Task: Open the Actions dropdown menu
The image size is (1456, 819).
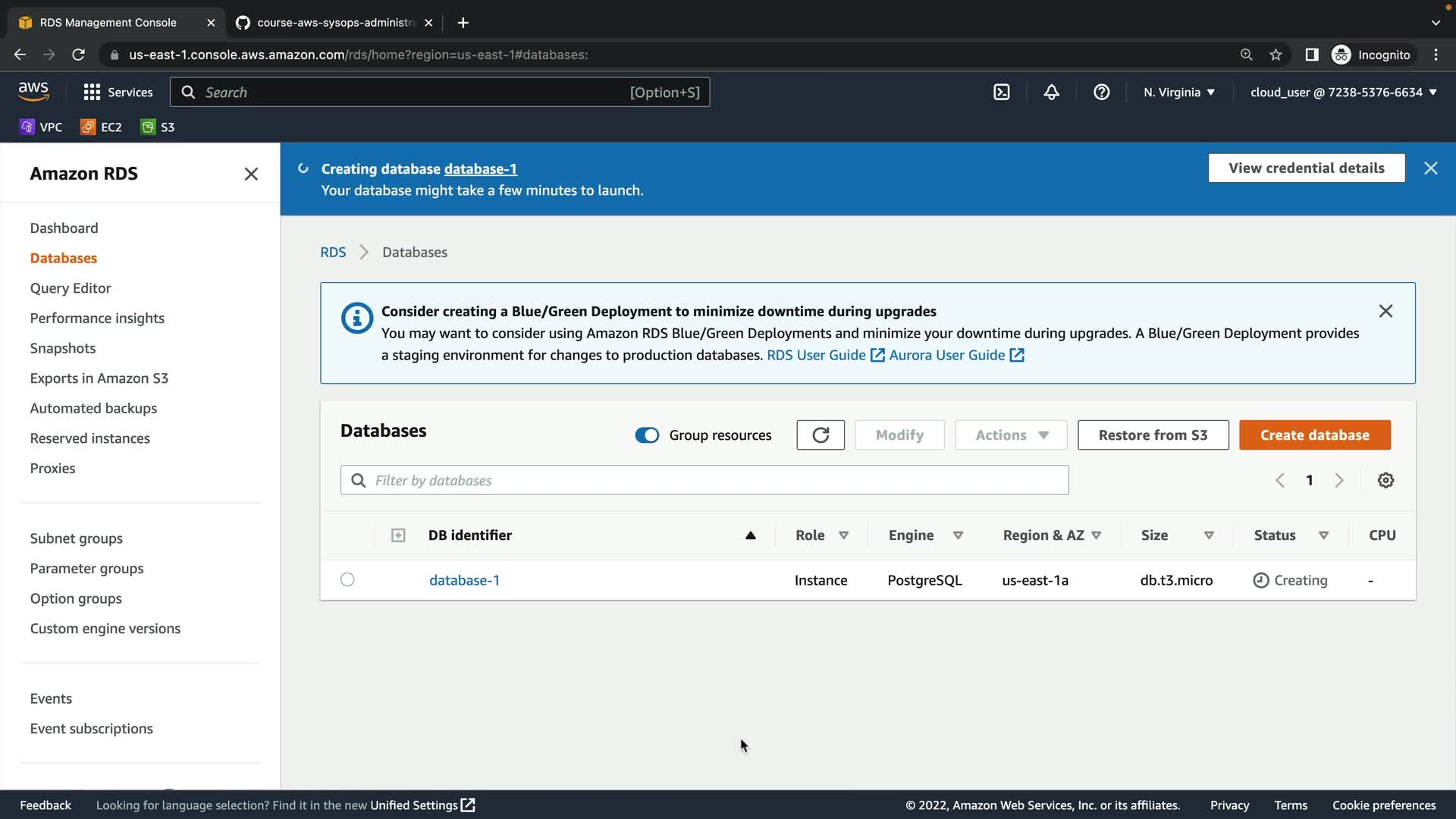Action: pos(1011,435)
